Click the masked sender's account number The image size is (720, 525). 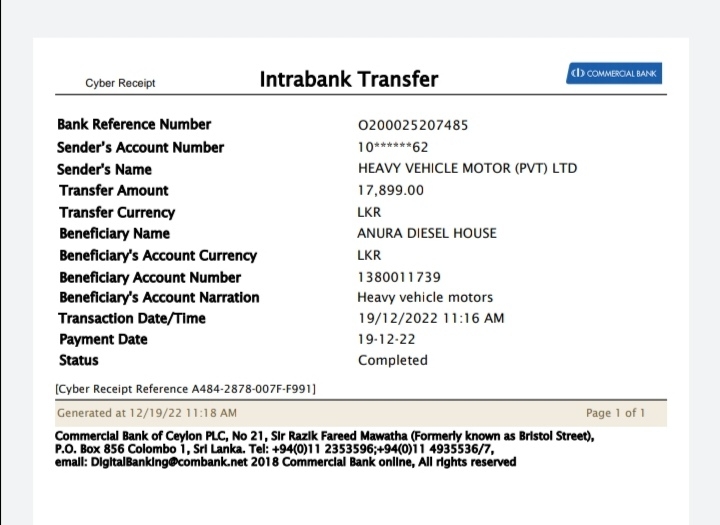[x=393, y=148]
